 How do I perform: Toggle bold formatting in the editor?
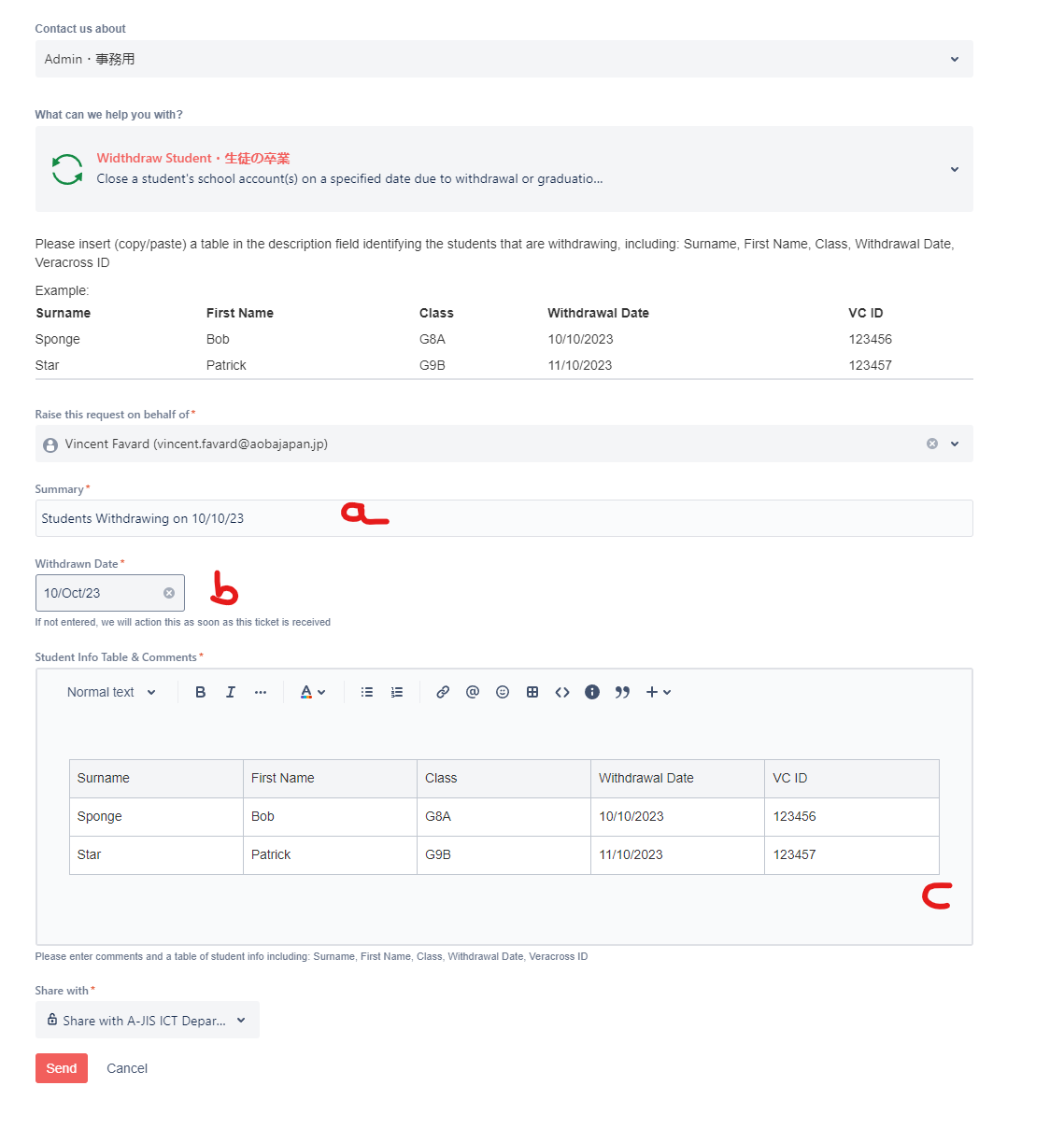(x=200, y=692)
